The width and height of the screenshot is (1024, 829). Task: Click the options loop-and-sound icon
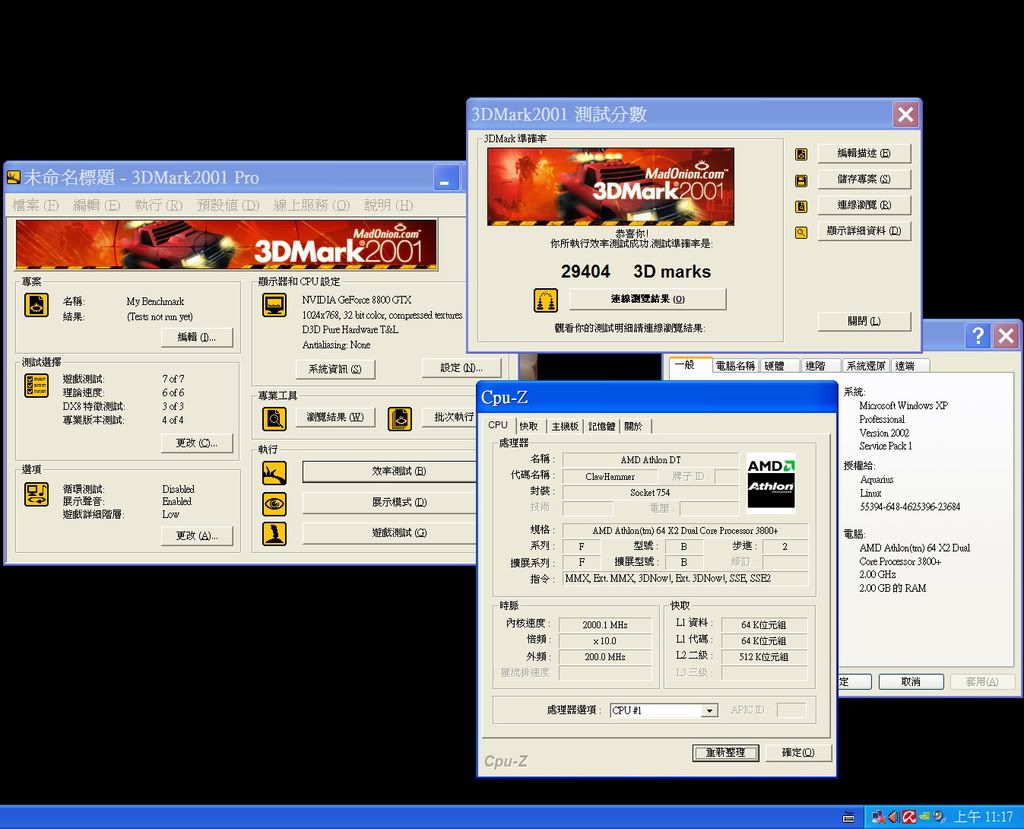pyautogui.click(x=37, y=495)
